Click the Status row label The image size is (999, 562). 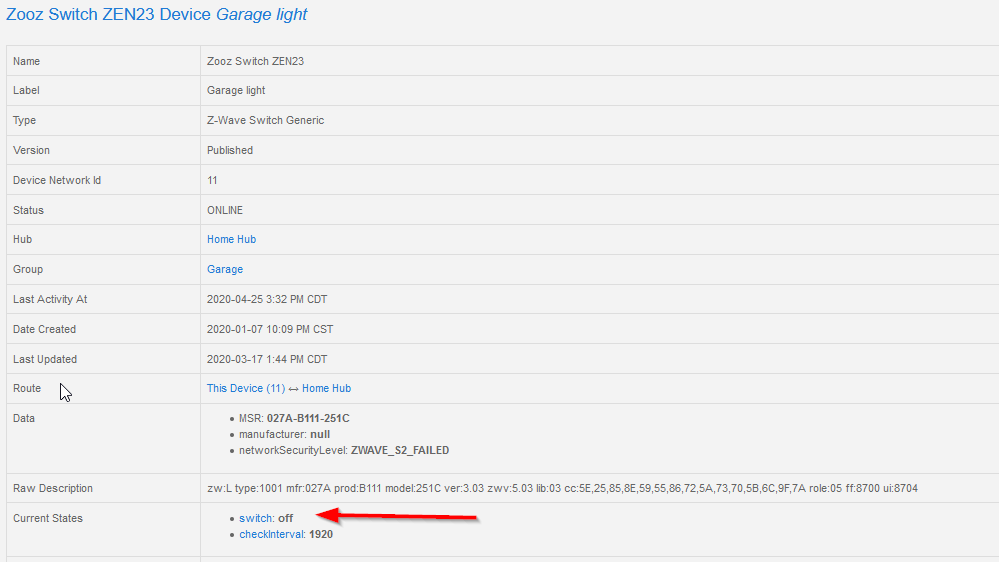[28, 210]
